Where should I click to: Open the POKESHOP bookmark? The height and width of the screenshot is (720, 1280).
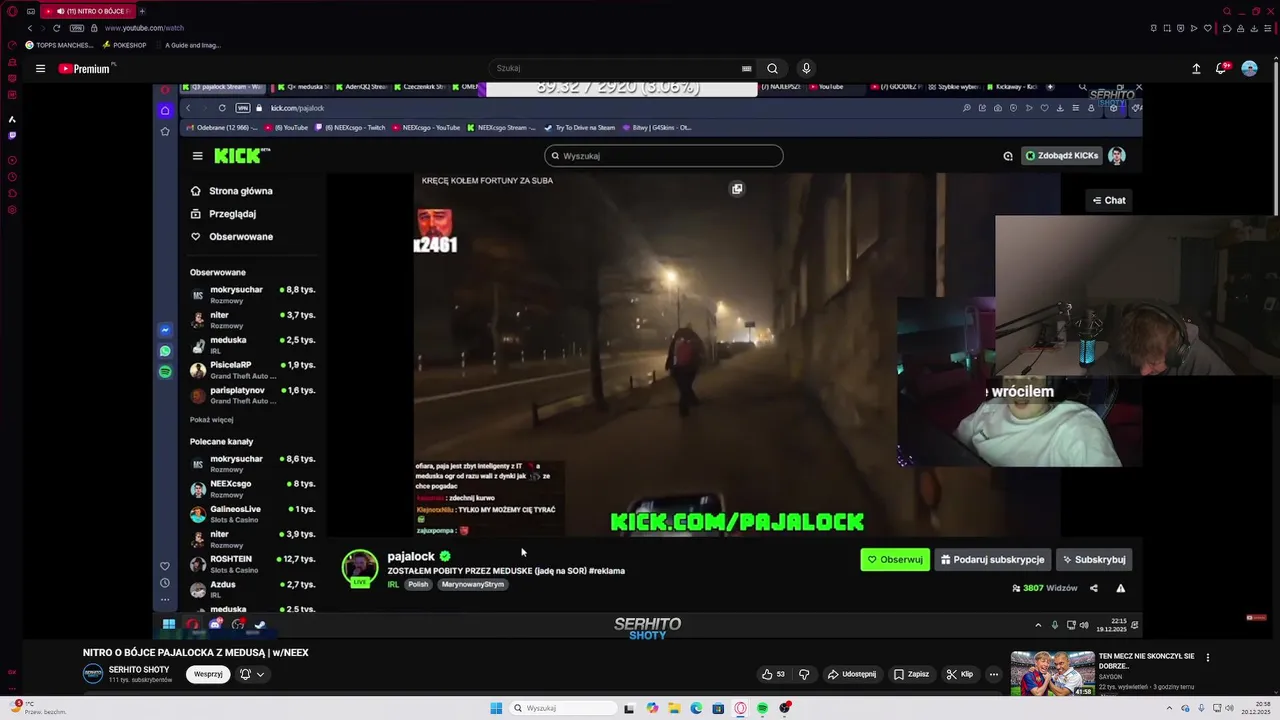[x=125, y=45]
